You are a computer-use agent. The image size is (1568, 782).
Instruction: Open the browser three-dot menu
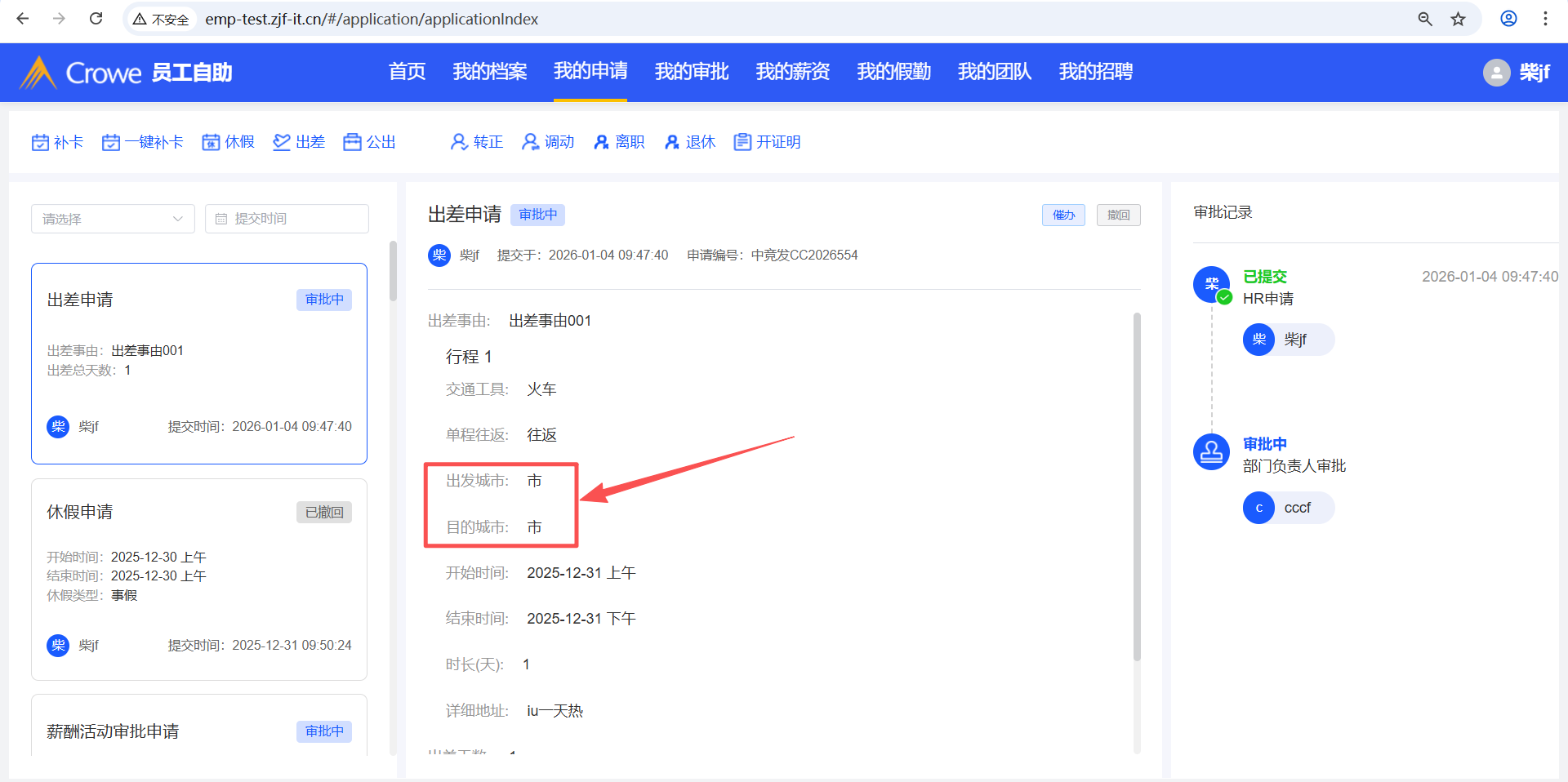(1545, 19)
